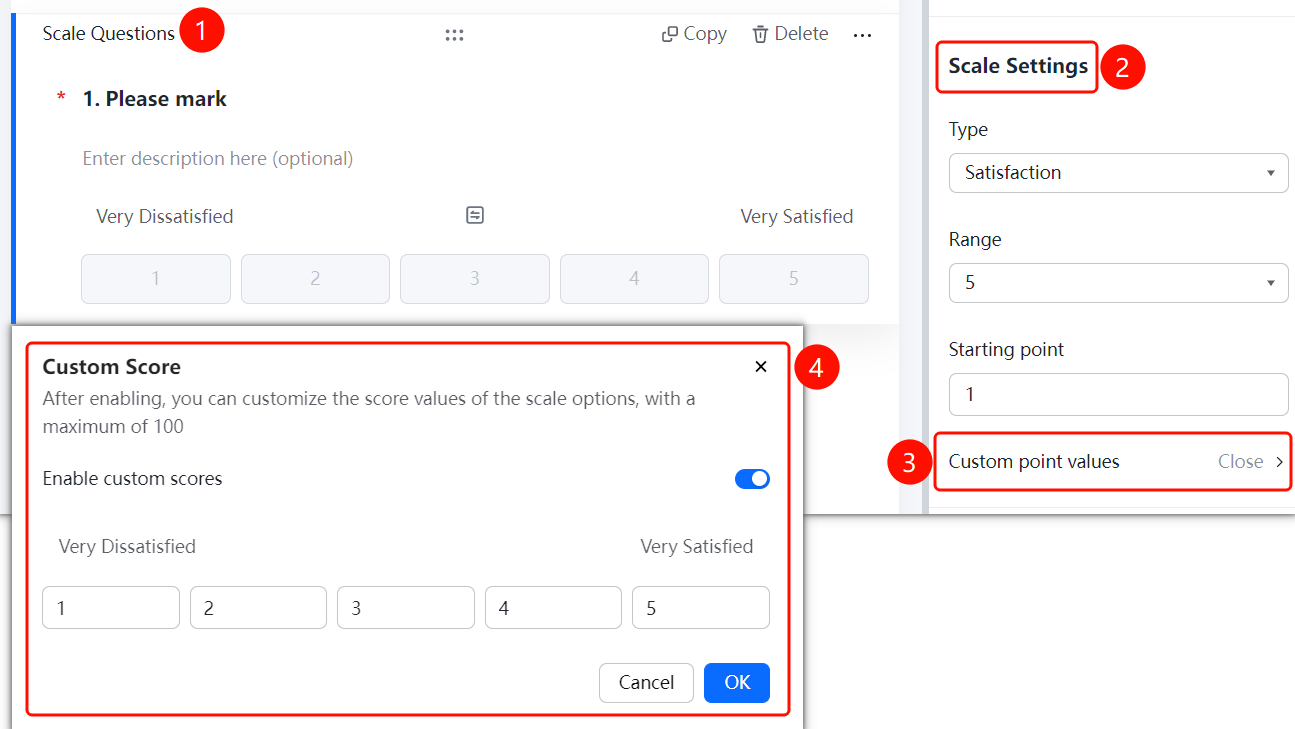The image size is (1295, 729).
Task: Toggle the Enable custom scores switch
Action: tap(752, 479)
